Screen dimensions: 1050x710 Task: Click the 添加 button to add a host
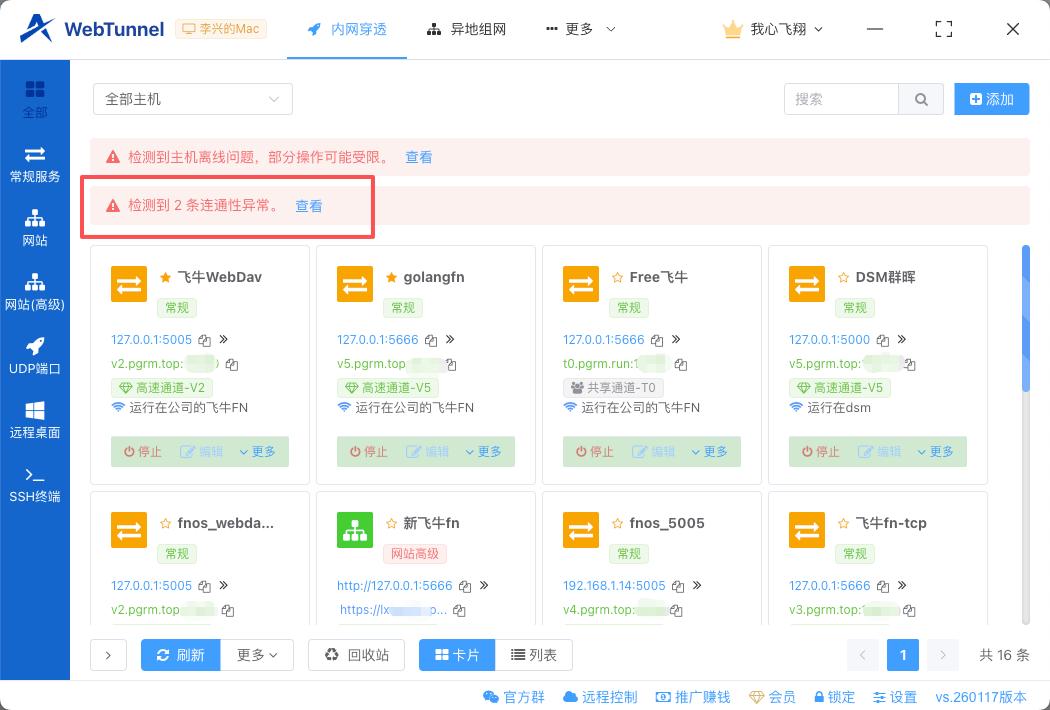(x=991, y=99)
